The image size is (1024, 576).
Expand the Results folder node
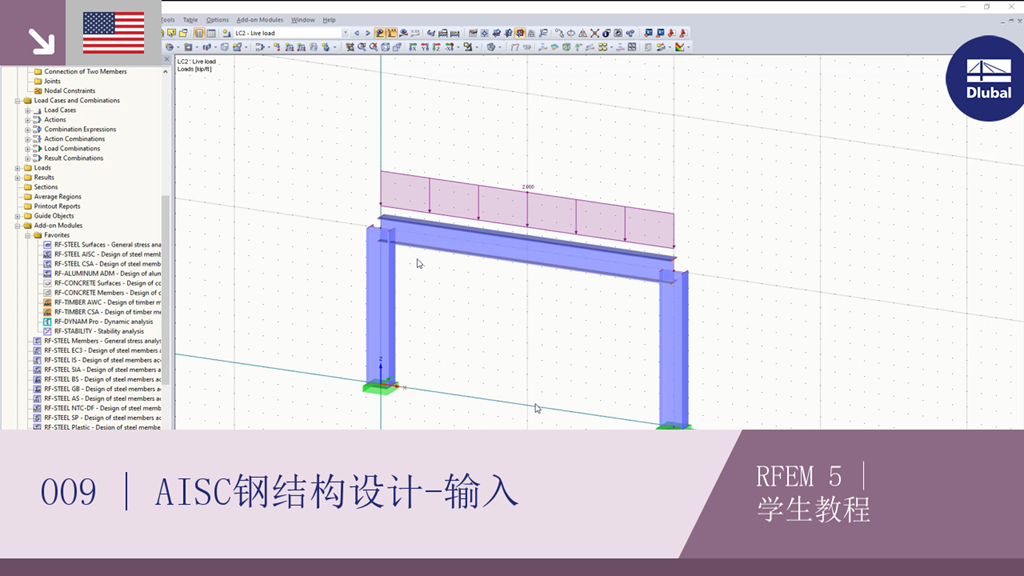pyautogui.click(x=18, y=178)
